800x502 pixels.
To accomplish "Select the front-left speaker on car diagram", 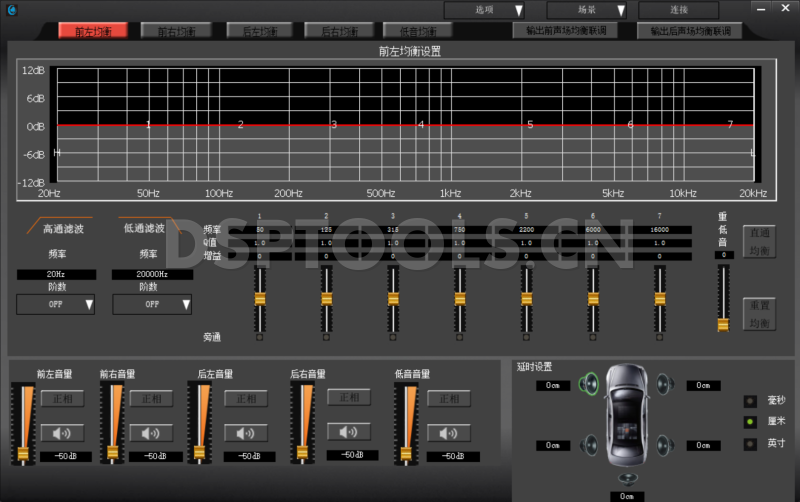I will 589,383.
